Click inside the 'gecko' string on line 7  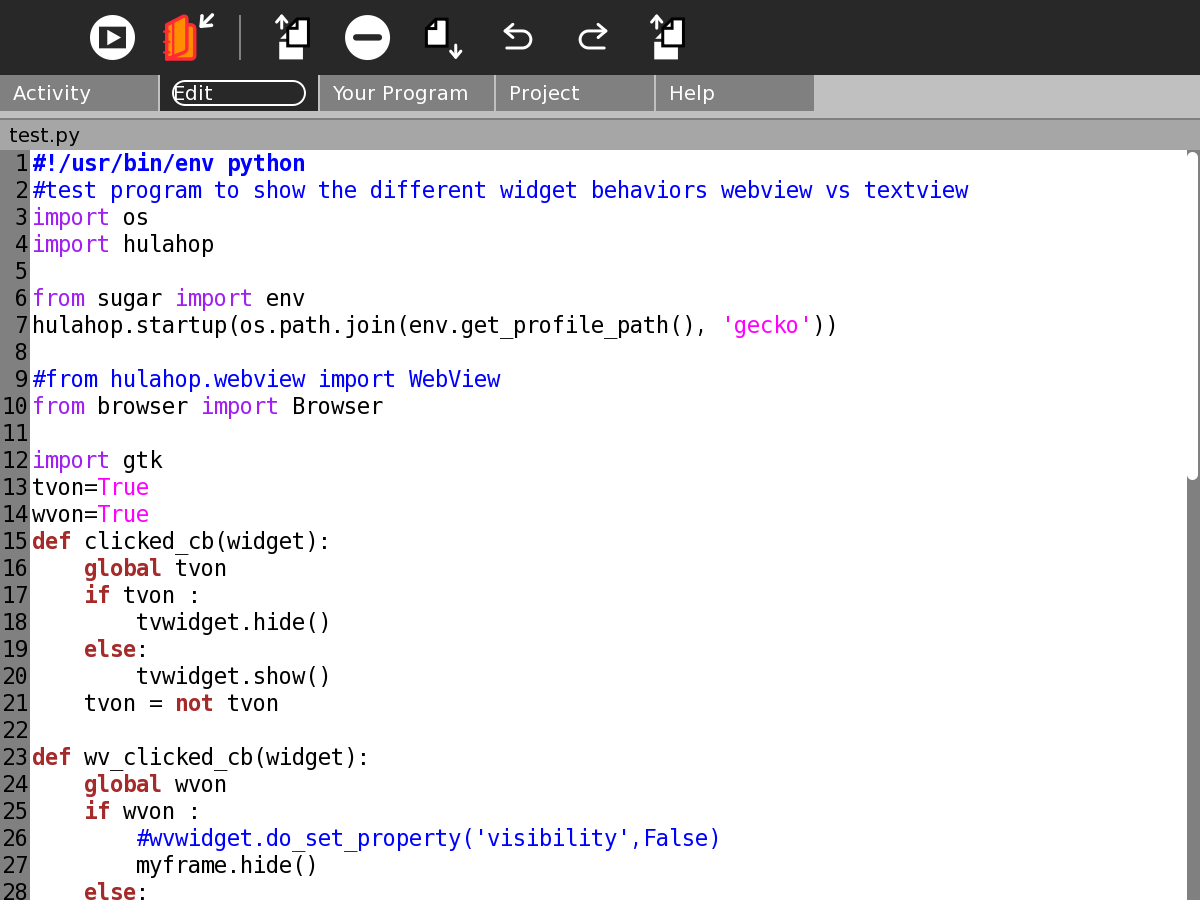[766, 325]
